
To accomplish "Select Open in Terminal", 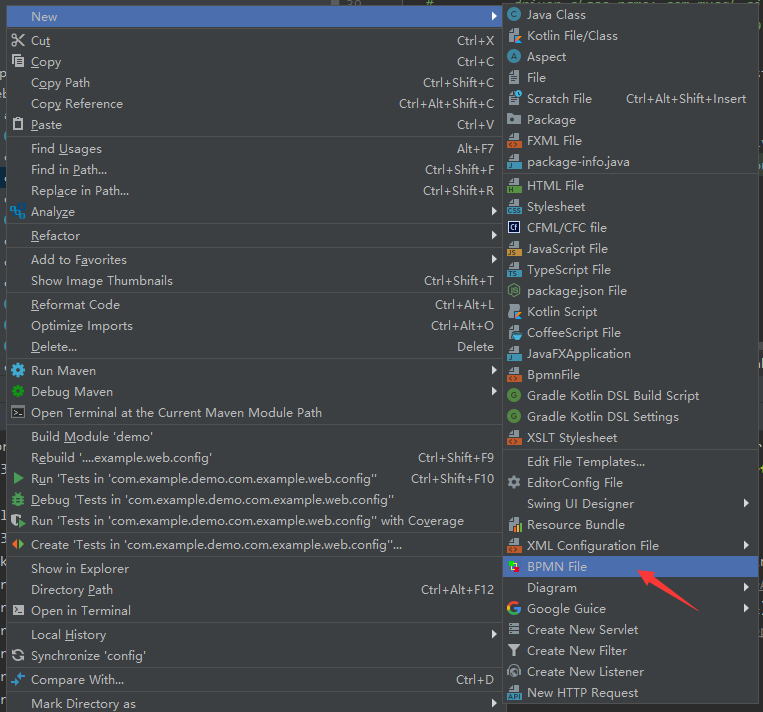I will [253, 610].
